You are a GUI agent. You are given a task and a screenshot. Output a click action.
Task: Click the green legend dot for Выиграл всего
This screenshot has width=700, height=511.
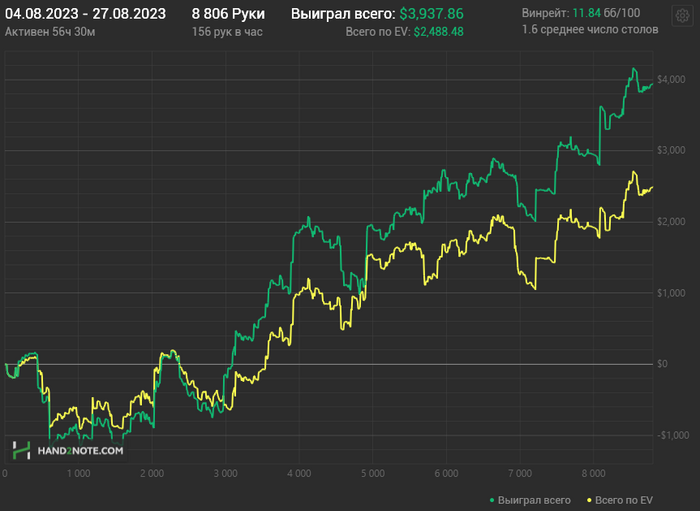click(492, 501)
